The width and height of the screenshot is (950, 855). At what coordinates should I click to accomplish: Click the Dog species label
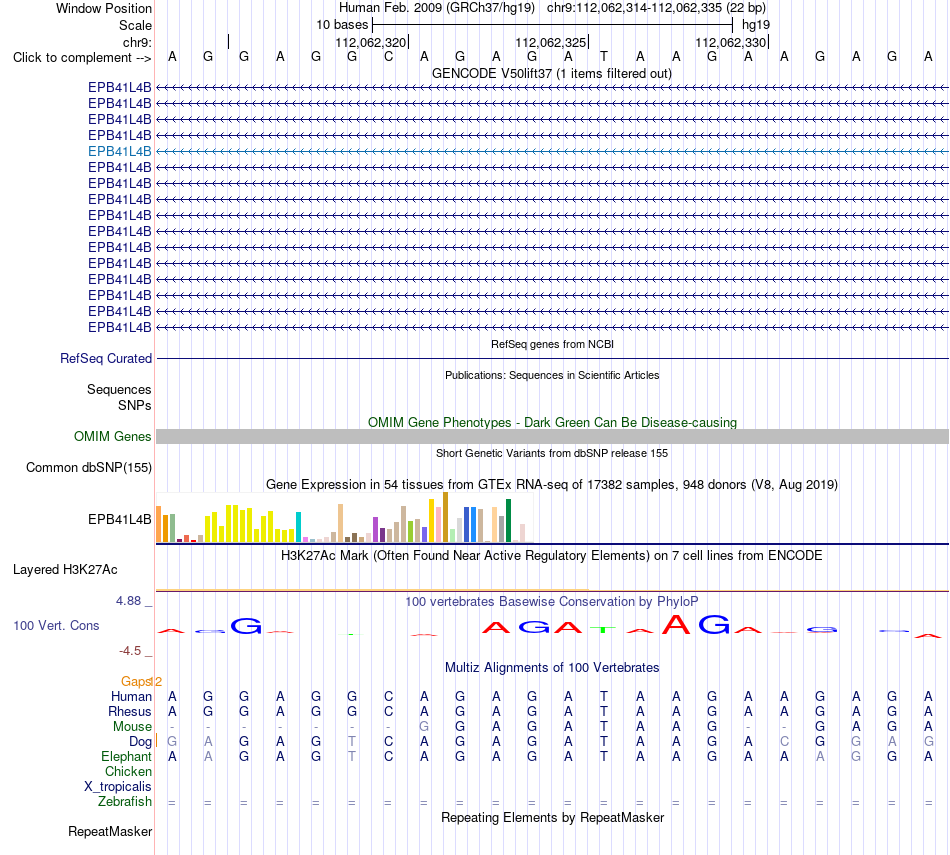click(140, 742)
